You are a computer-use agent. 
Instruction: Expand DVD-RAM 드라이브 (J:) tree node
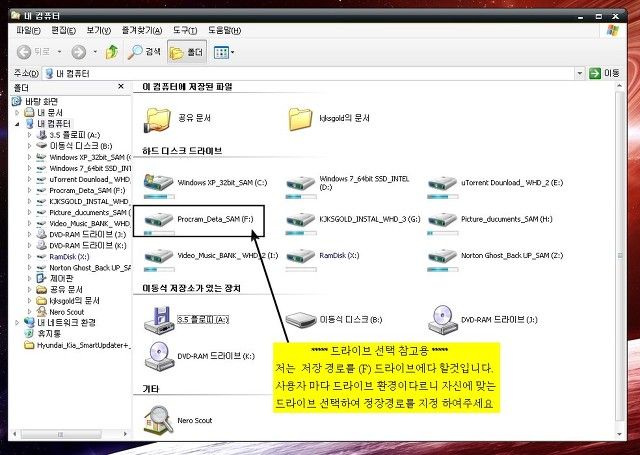pyautogui.click(x=29, y=235)
